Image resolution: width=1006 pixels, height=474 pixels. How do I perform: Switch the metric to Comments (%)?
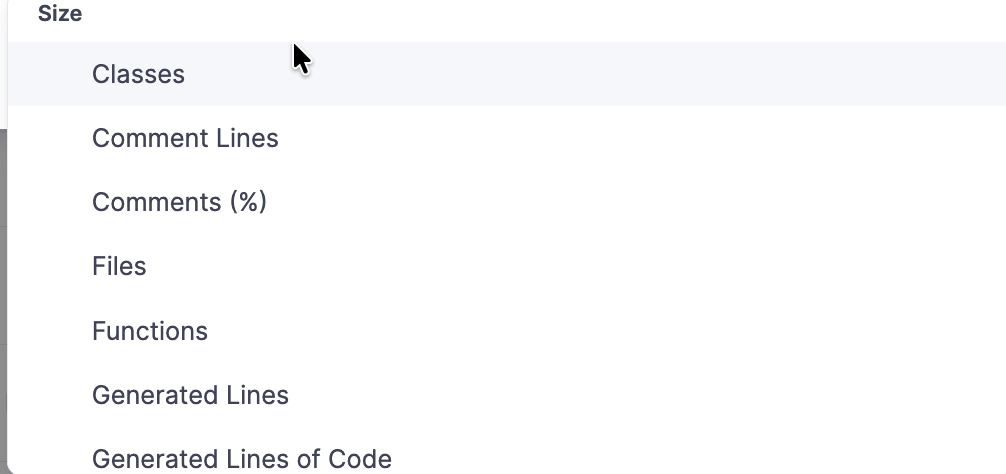click(179, 202)
